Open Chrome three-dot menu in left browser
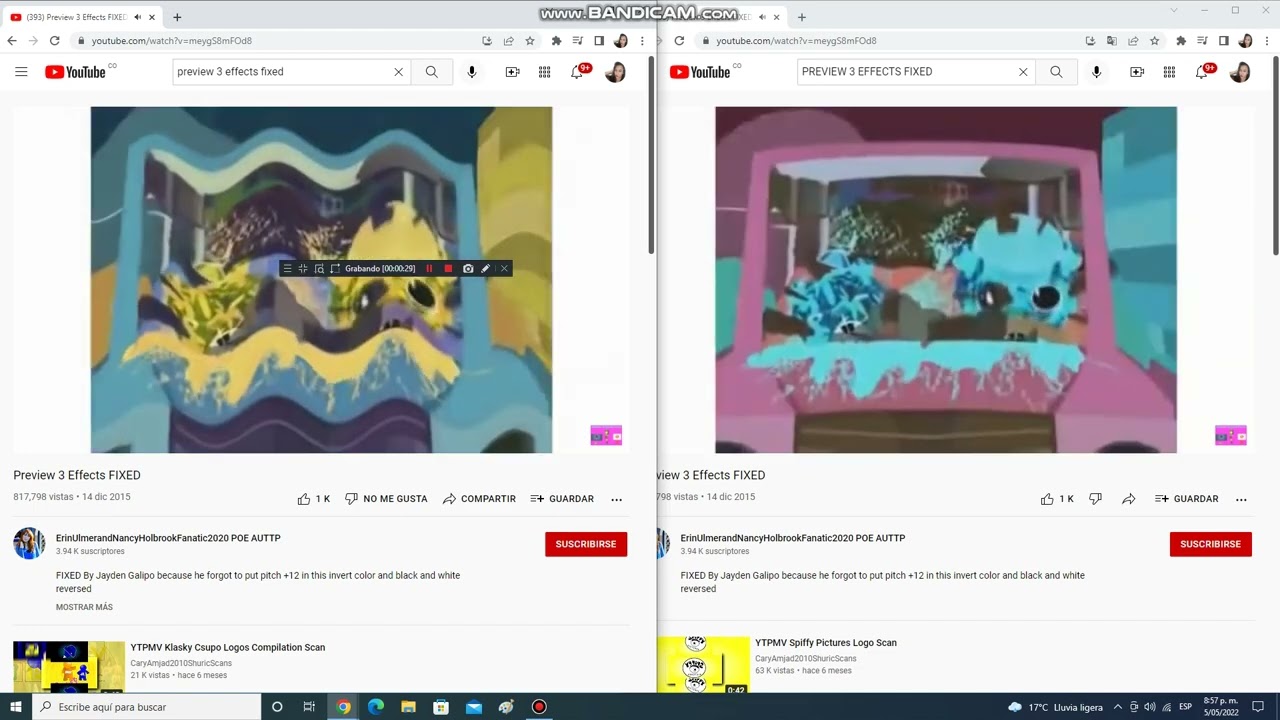 tap(642, 41)
